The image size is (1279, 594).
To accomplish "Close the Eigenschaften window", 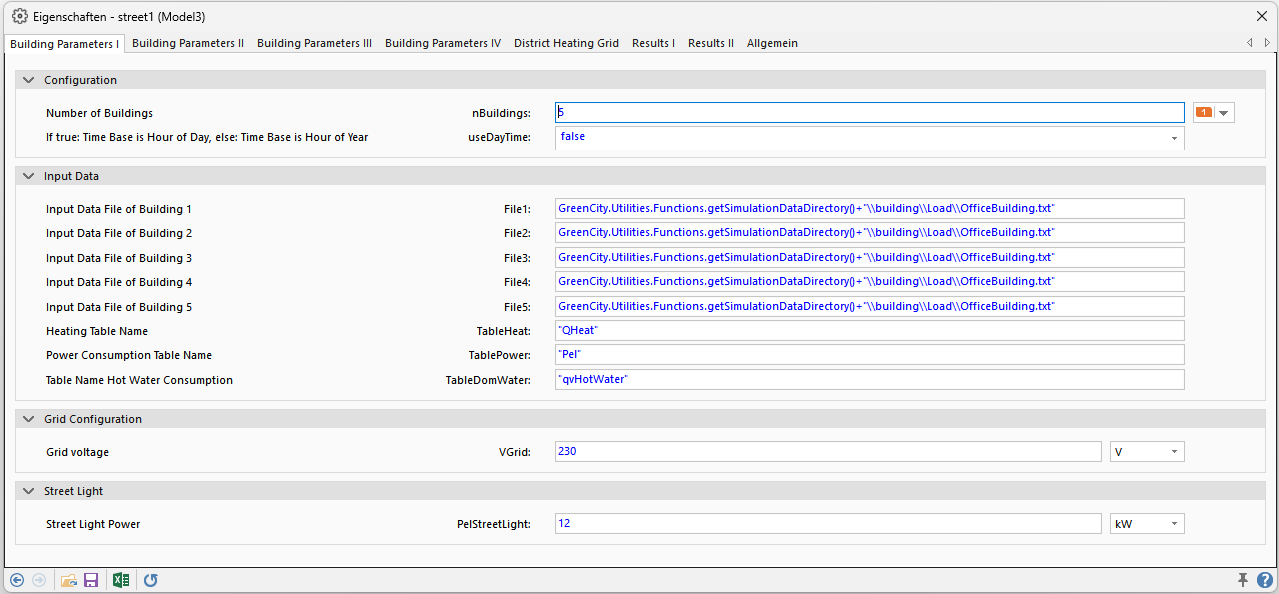I will point(1262,17).
